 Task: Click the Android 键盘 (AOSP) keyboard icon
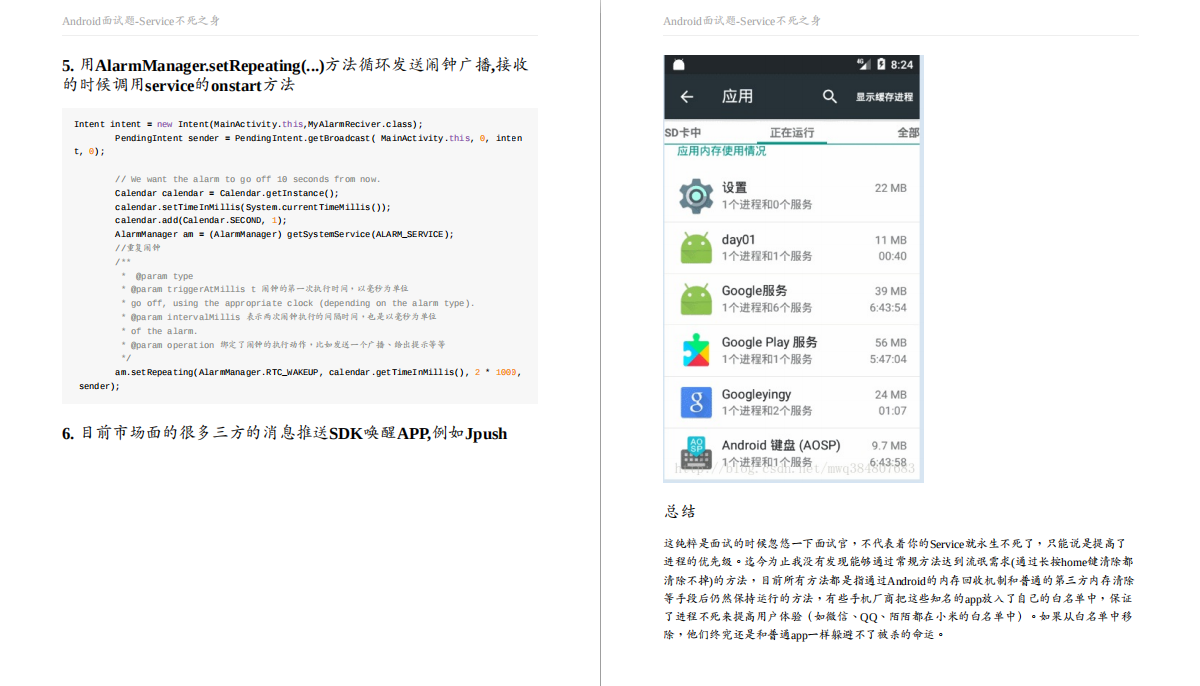(696, 453)
